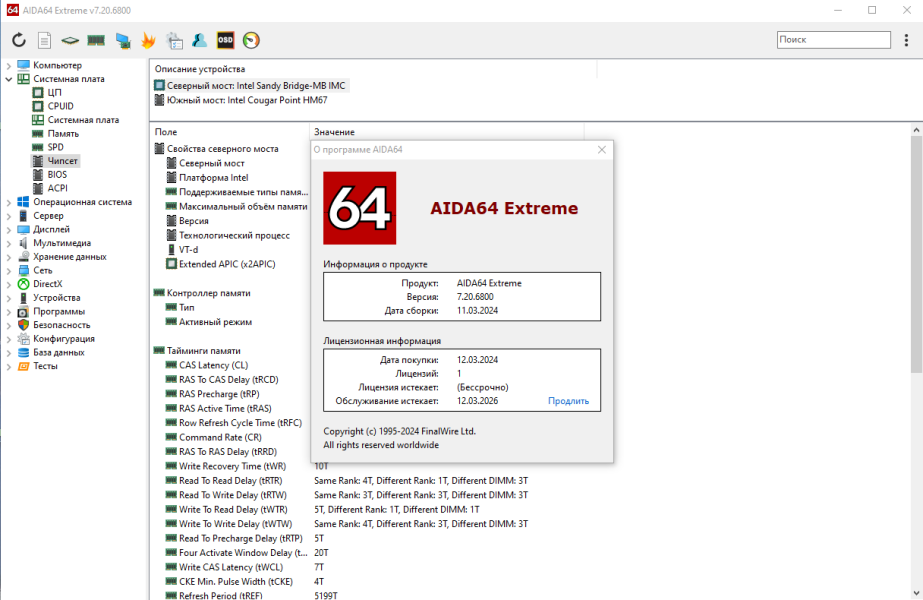This screenshot has height=600, width=923.
Task: Open the Report toolbar icon
Action: (44, 40)
